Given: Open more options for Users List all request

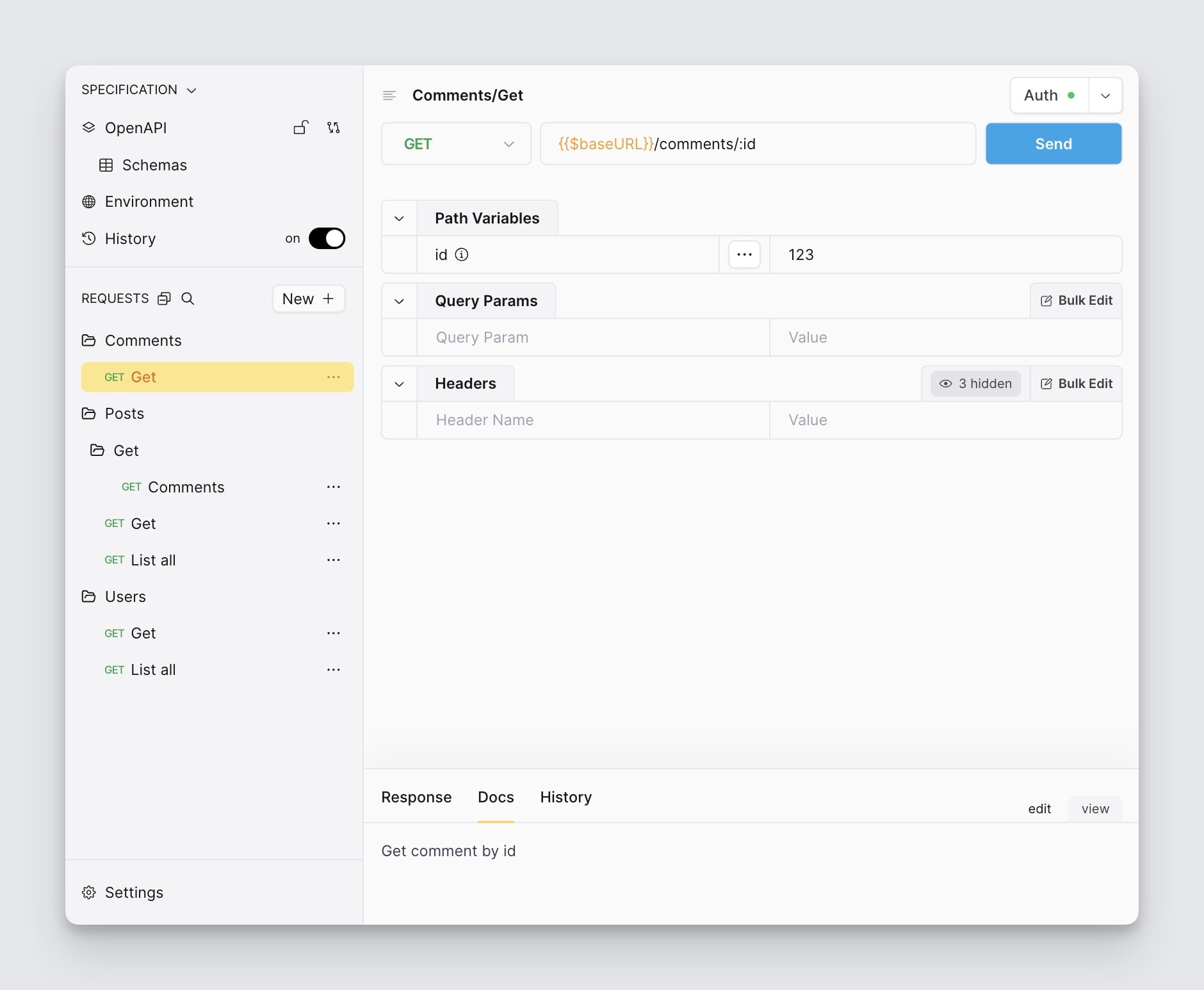Looking at the screenshot, I should (x=334, y=670).
